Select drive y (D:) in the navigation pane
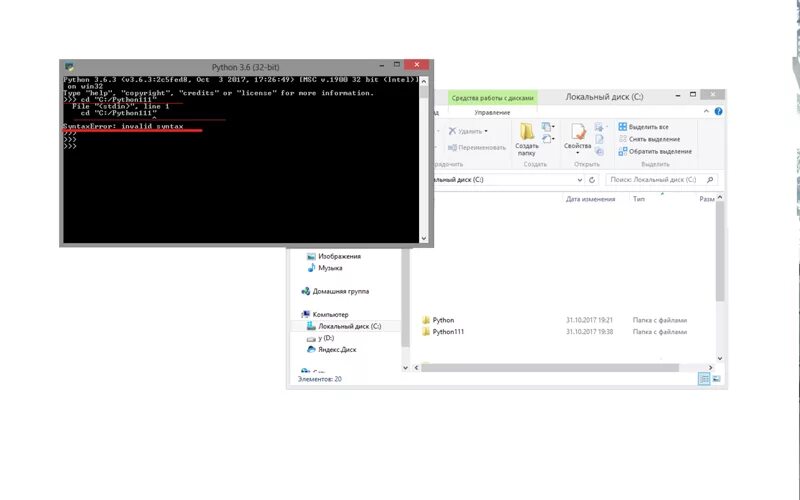The height and width of the screenshot is (500, 800). pos(320,338)
